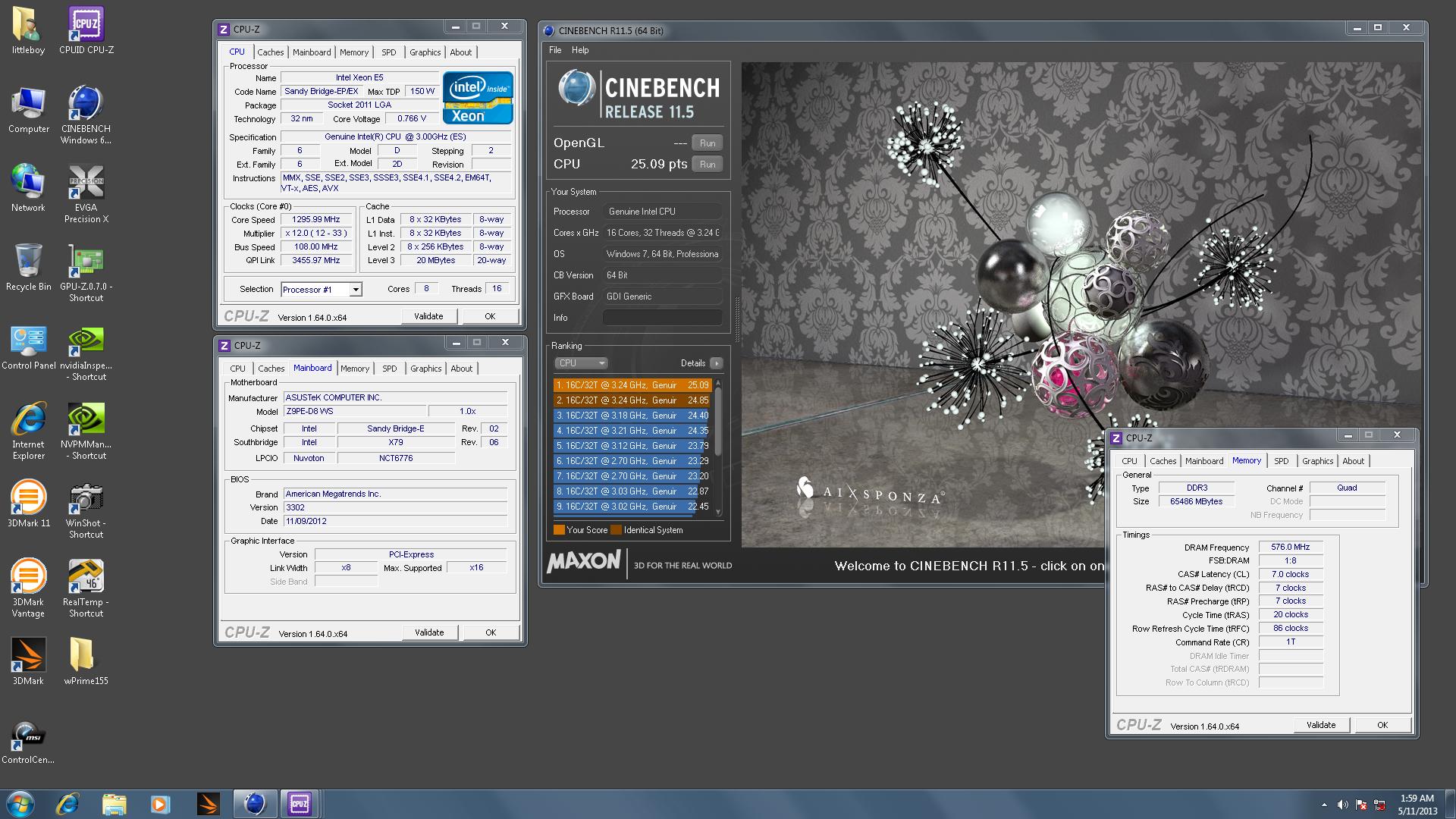The height and width of the screenshot is (819, 1456).
Task: Launch the 3DMark 11 desktop icon
Action: (28, 503)
